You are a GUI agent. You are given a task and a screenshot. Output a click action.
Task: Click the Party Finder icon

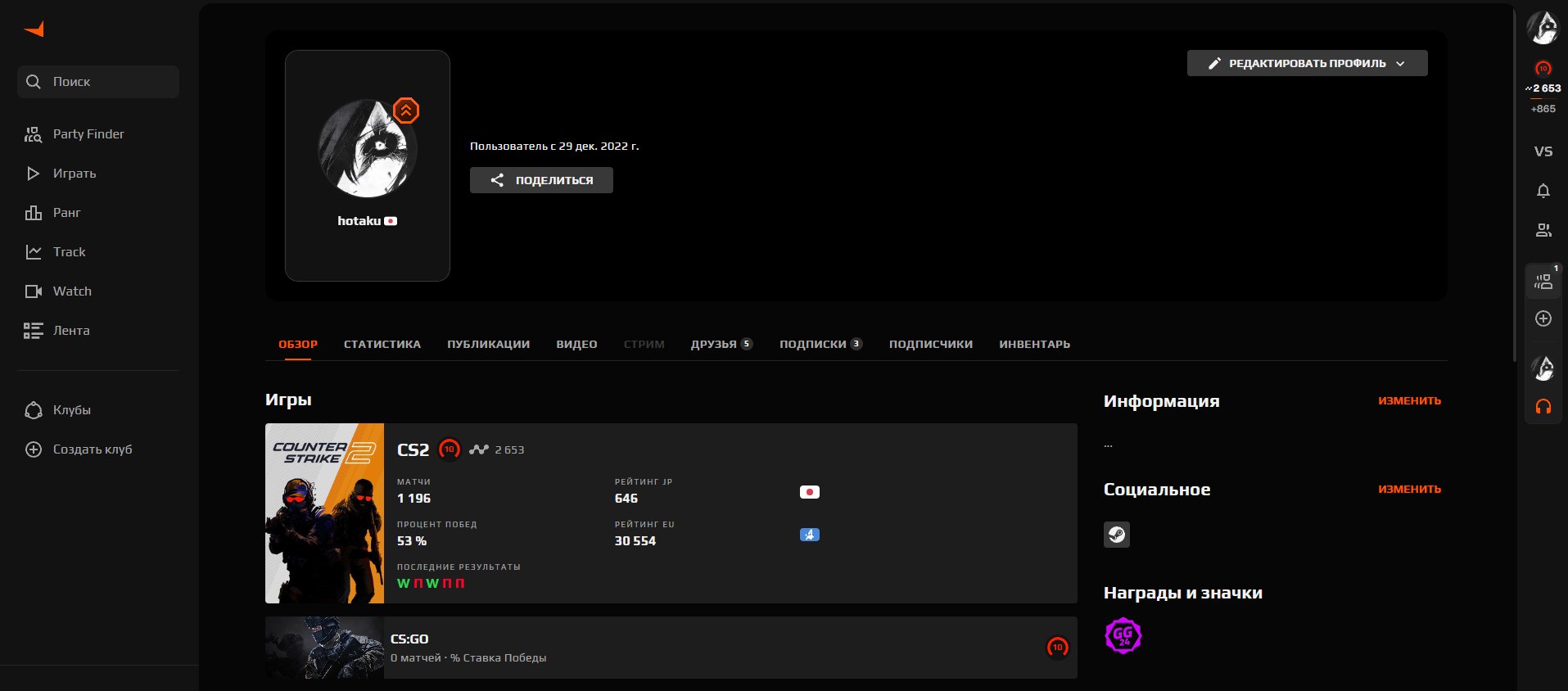[x=34, y=134]
